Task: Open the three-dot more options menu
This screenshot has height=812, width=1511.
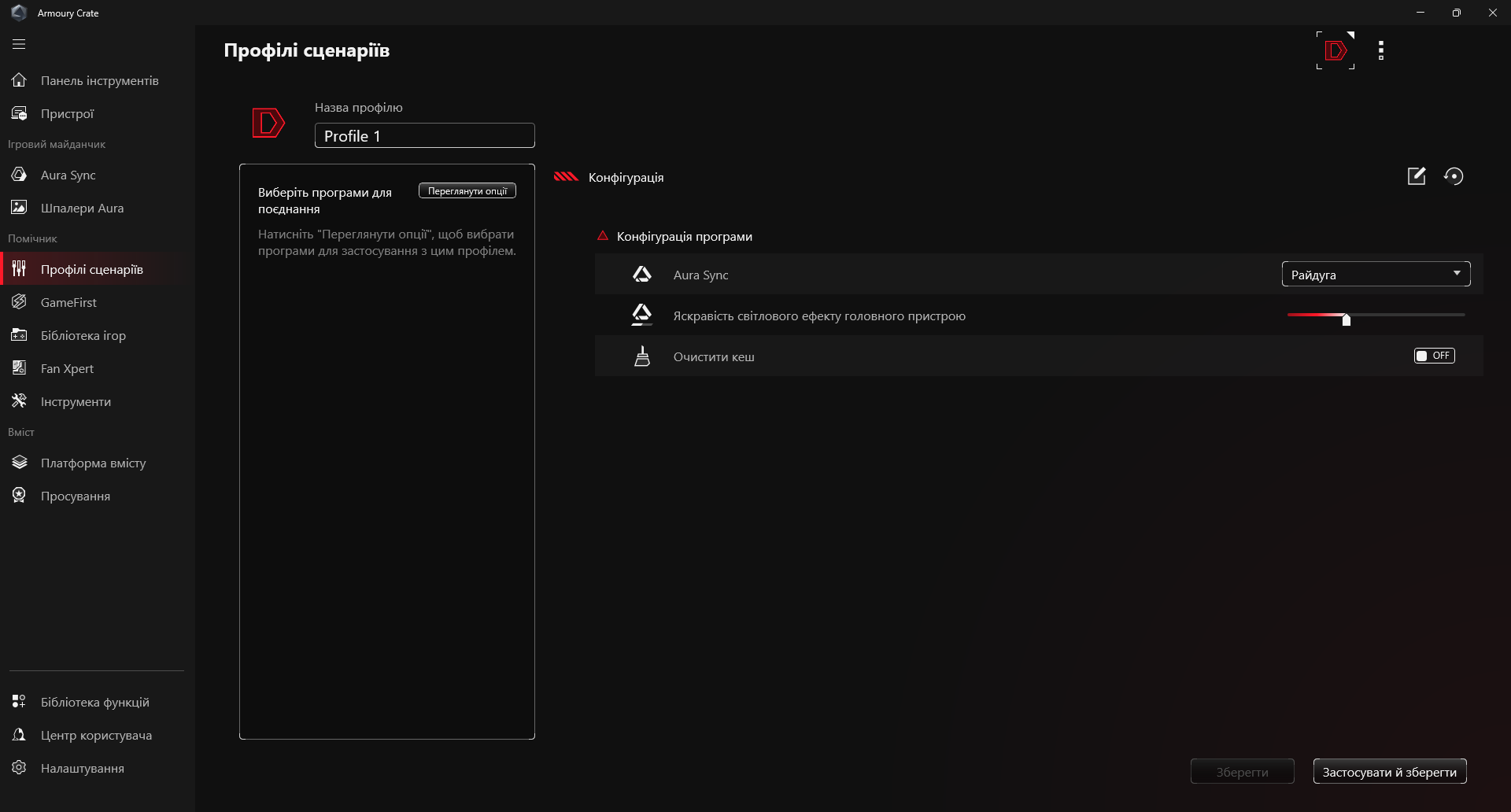Action: pyautogui.click(x=1381, y=50)
